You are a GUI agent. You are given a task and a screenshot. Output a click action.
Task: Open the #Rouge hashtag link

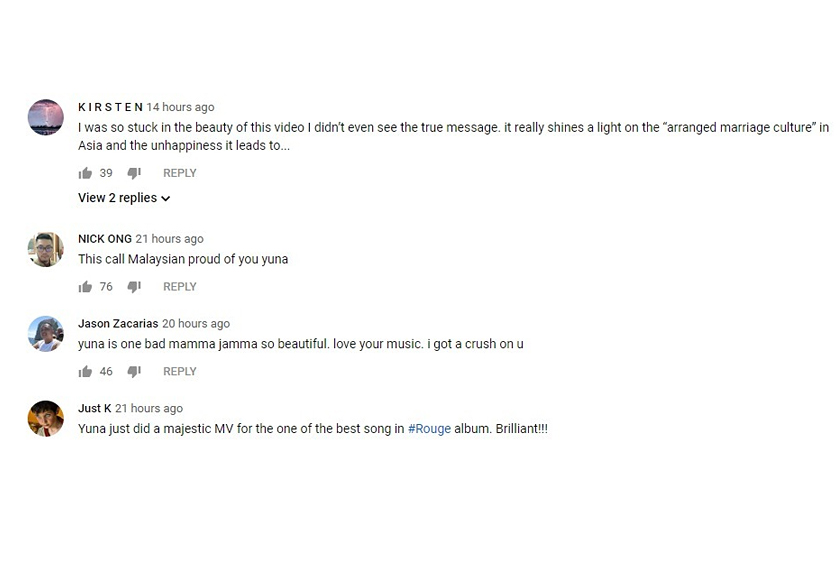[x=429, y=429]
